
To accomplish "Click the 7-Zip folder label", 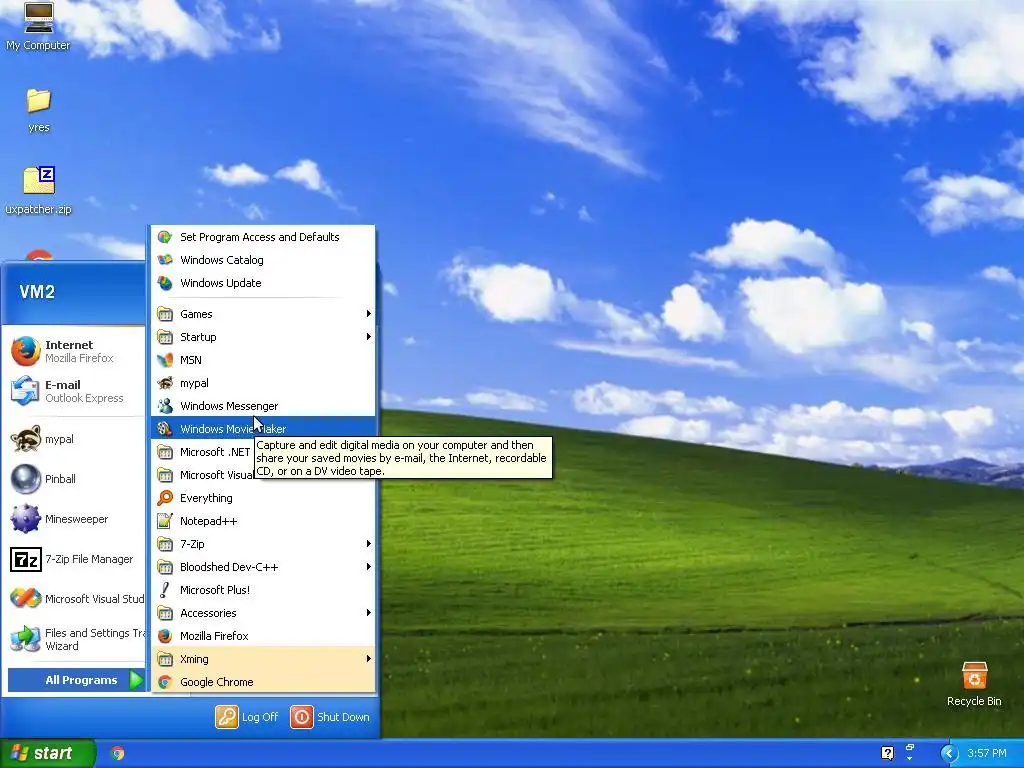I will pyautogui.click(x=192, y=544).
